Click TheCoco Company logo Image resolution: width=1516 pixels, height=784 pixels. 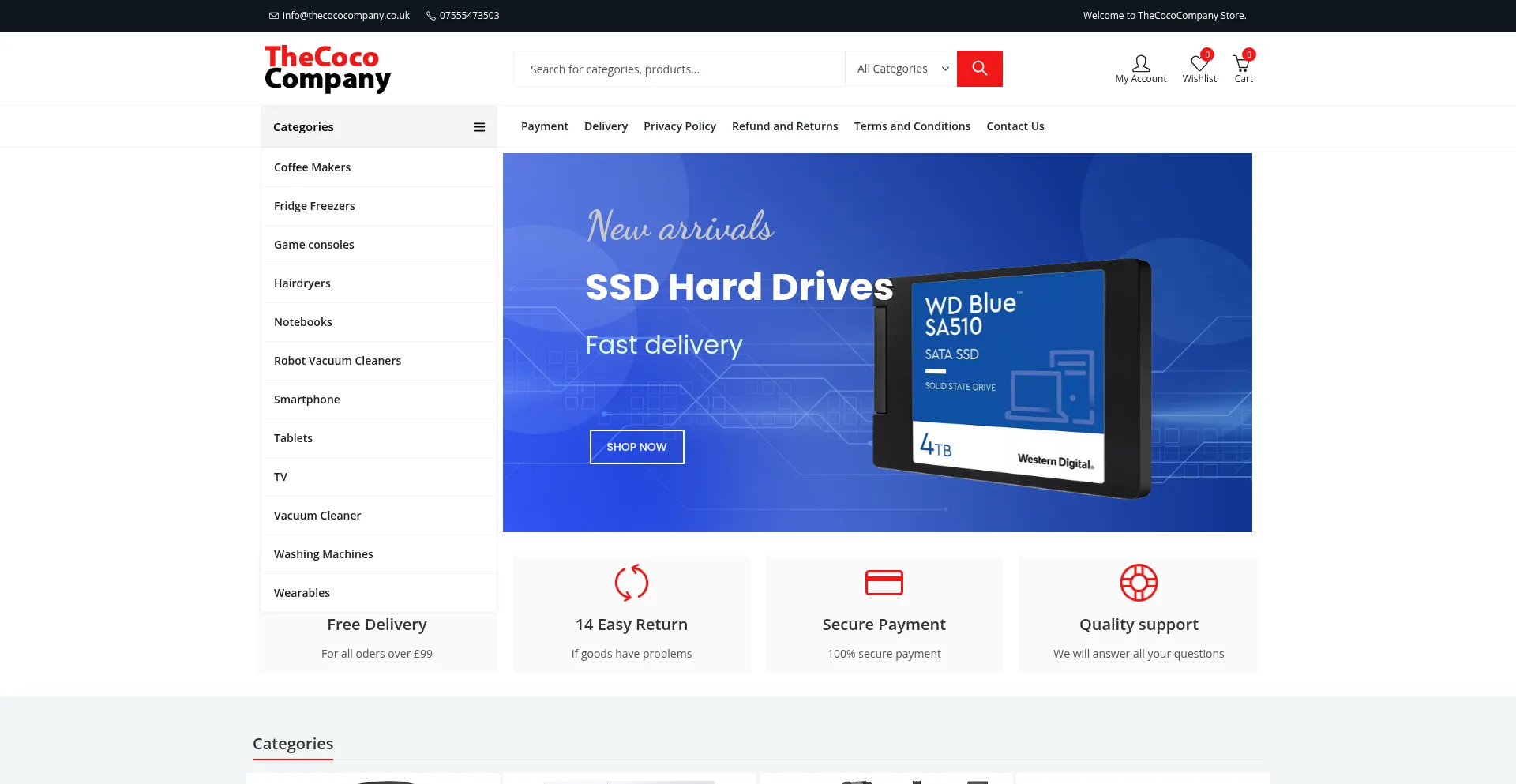pyautogui.click(x=328, y=69)
